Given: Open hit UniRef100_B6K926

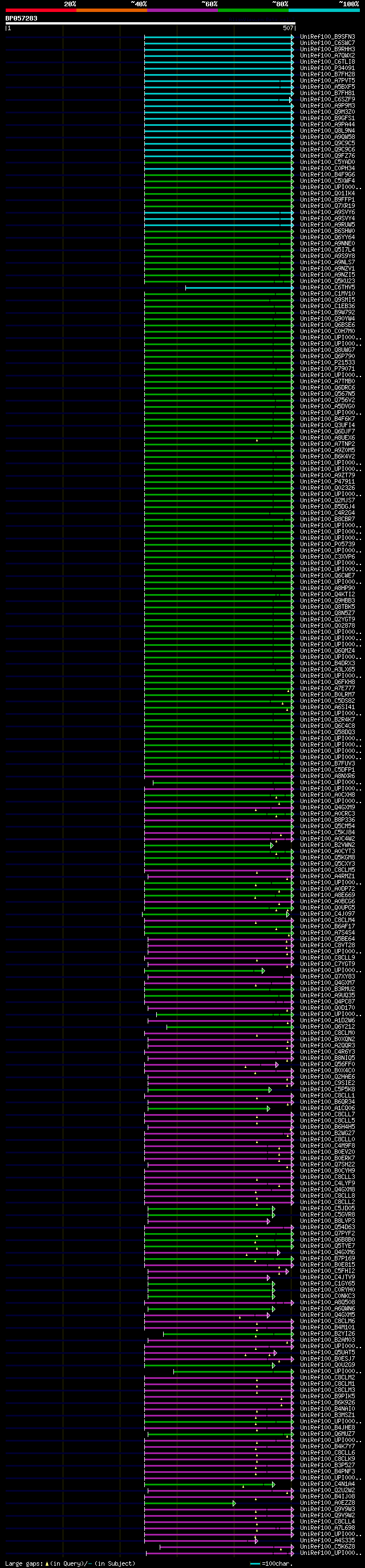Looking at the screenshot, I should 327,1402.
